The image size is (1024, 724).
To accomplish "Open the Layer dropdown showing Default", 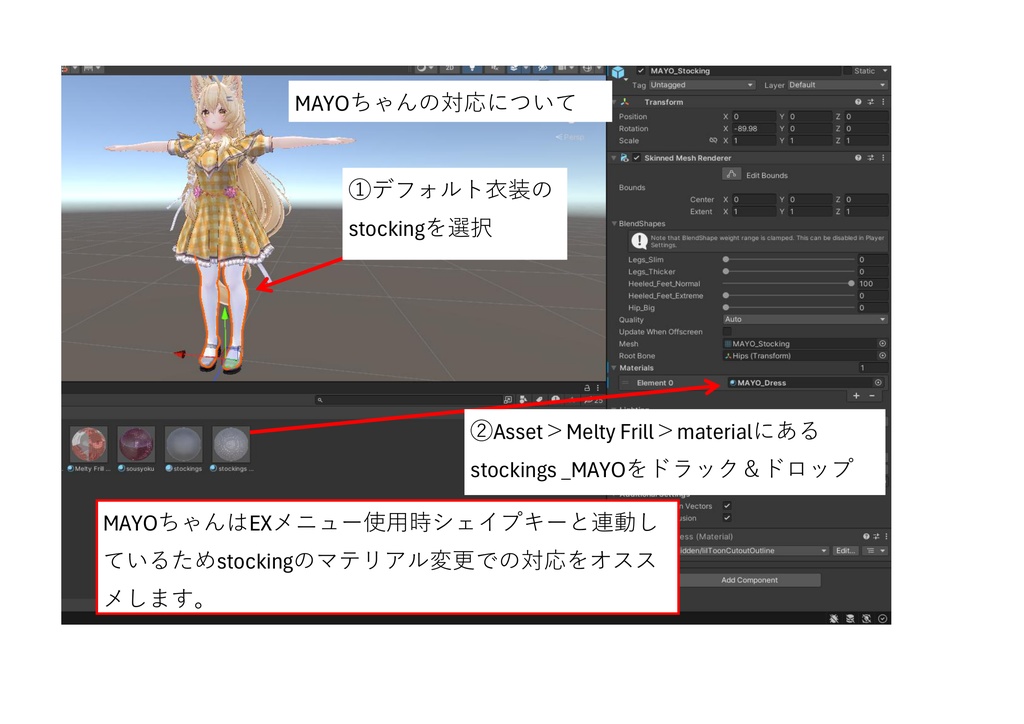I will click(x=836, y=85).
